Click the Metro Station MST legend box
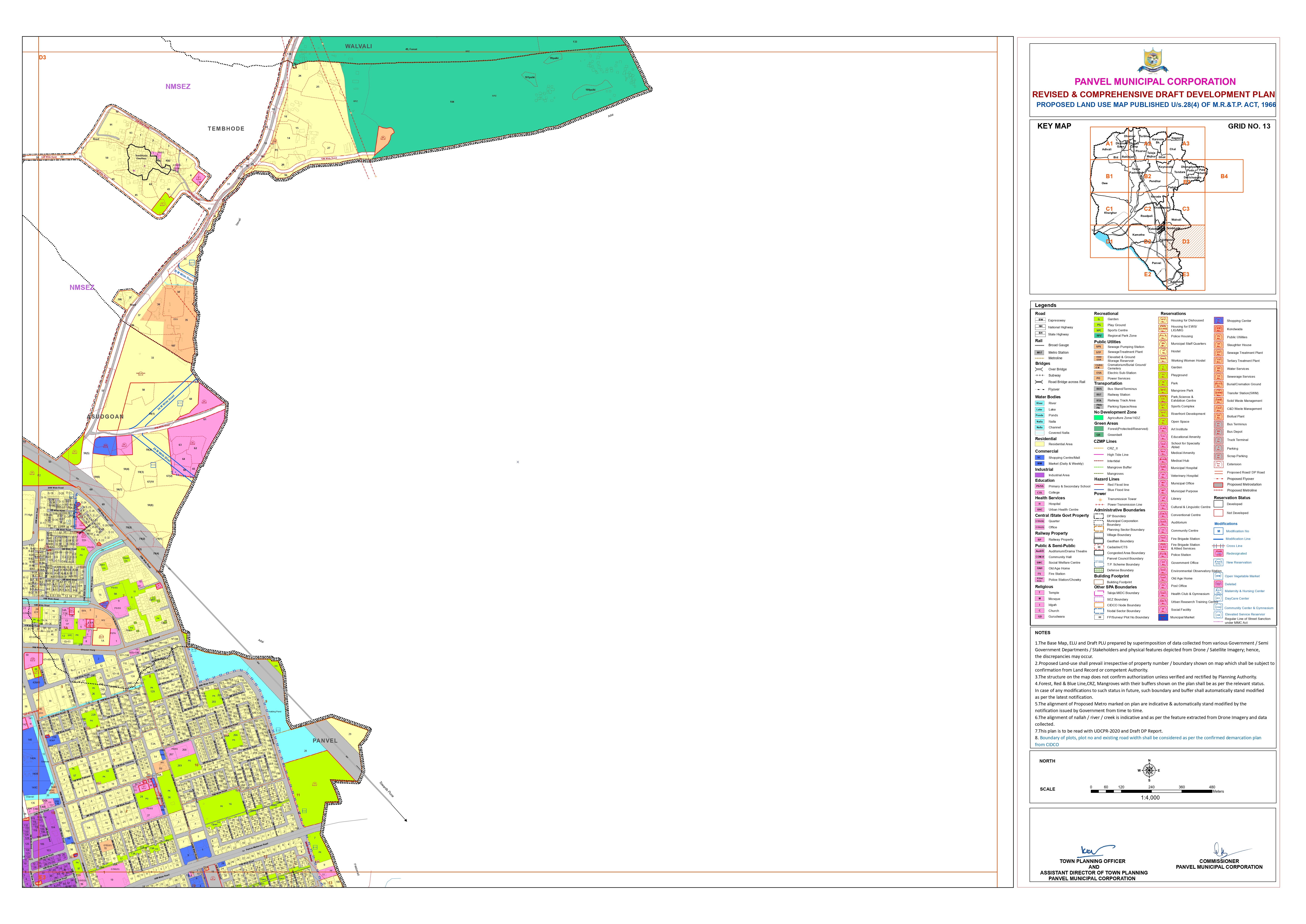Image resolution: width=1306 pixels, height=924 pixels. pyautogui.click(x=1039, y=353)
